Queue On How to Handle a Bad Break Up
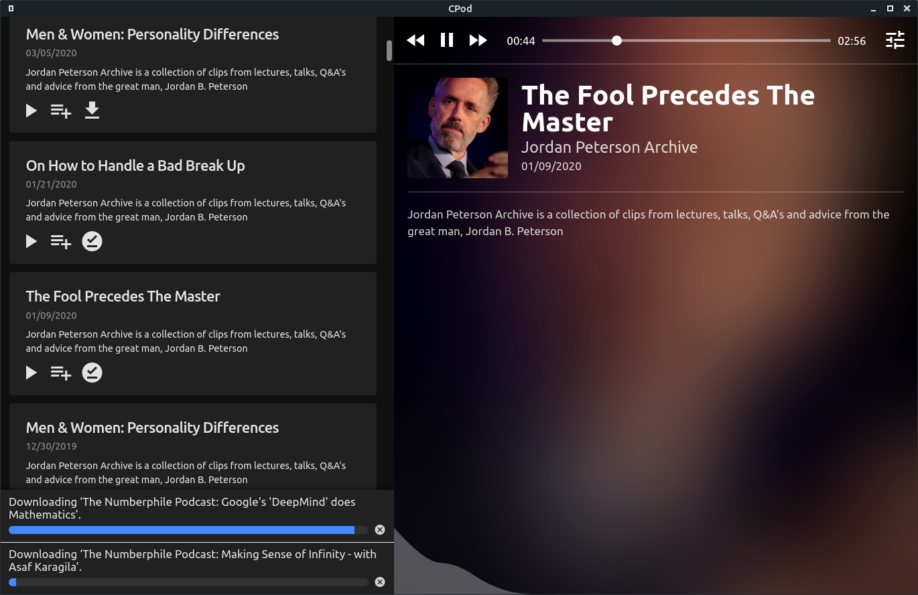This screenshot has width=918, height=595. coord(61,241)
